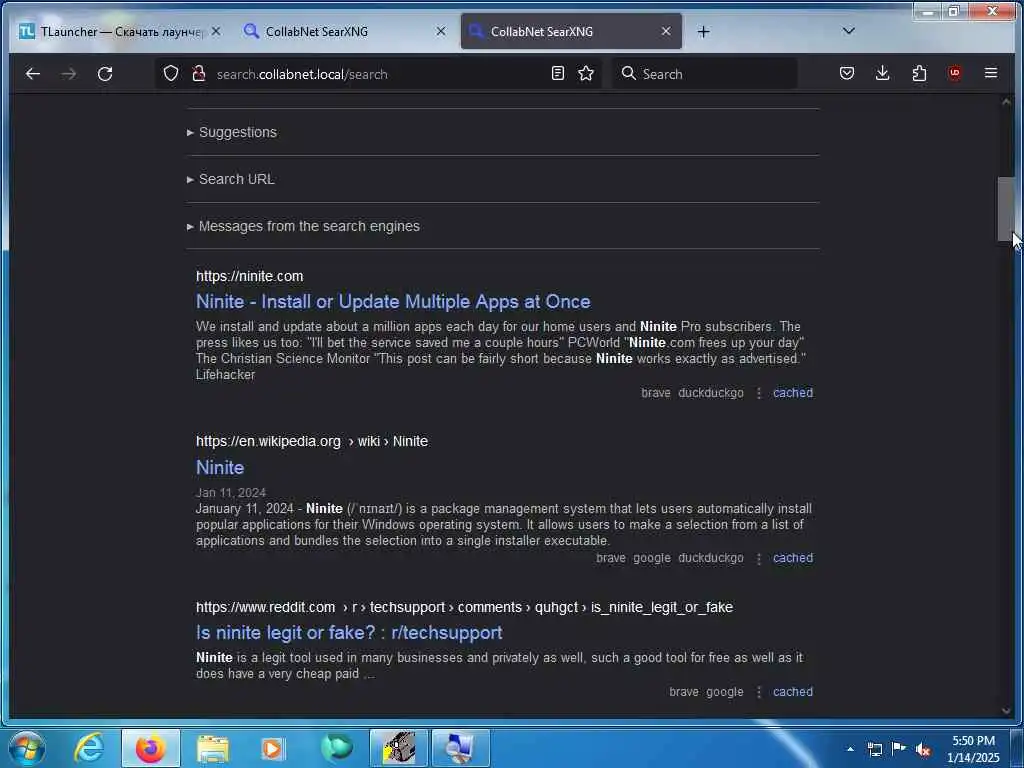Open Action Center flag tray icon

pyautogui.click(x=899, y=749)
